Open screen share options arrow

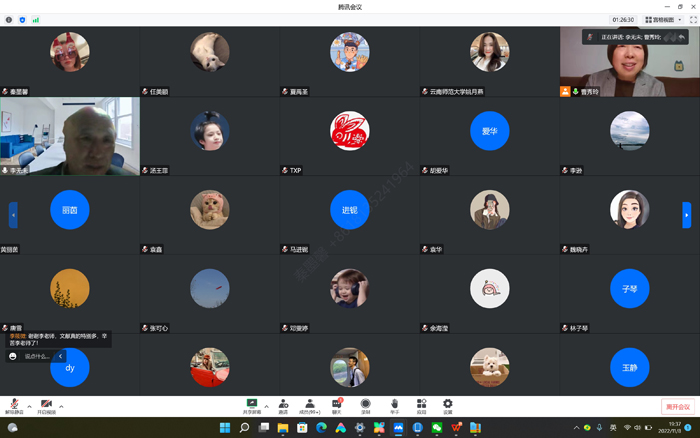pyautogui.click(x=266, y=406)
